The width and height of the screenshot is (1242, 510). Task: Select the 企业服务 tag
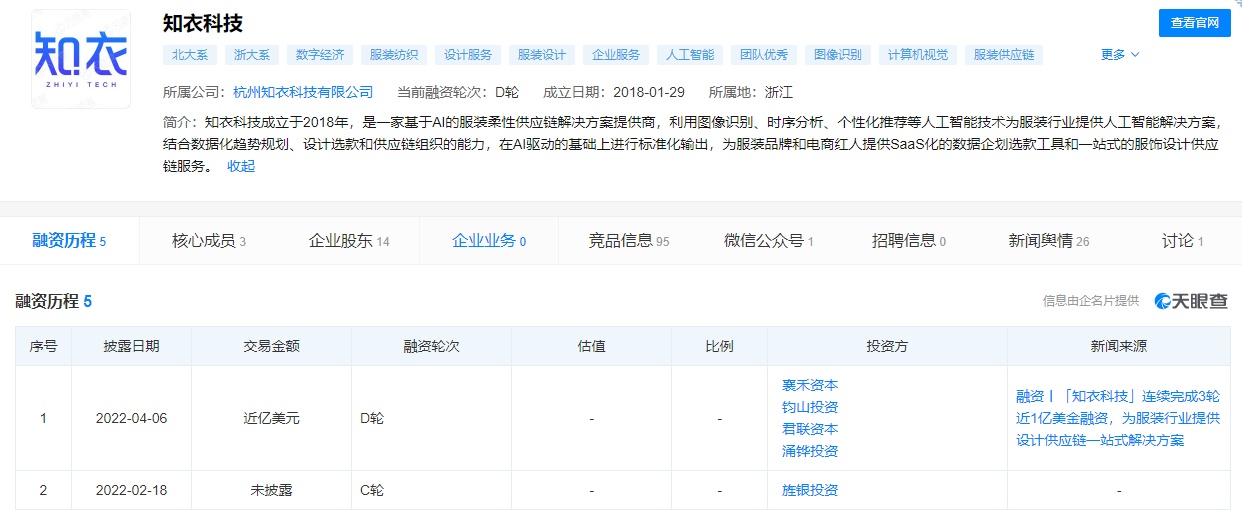[616, 55]
